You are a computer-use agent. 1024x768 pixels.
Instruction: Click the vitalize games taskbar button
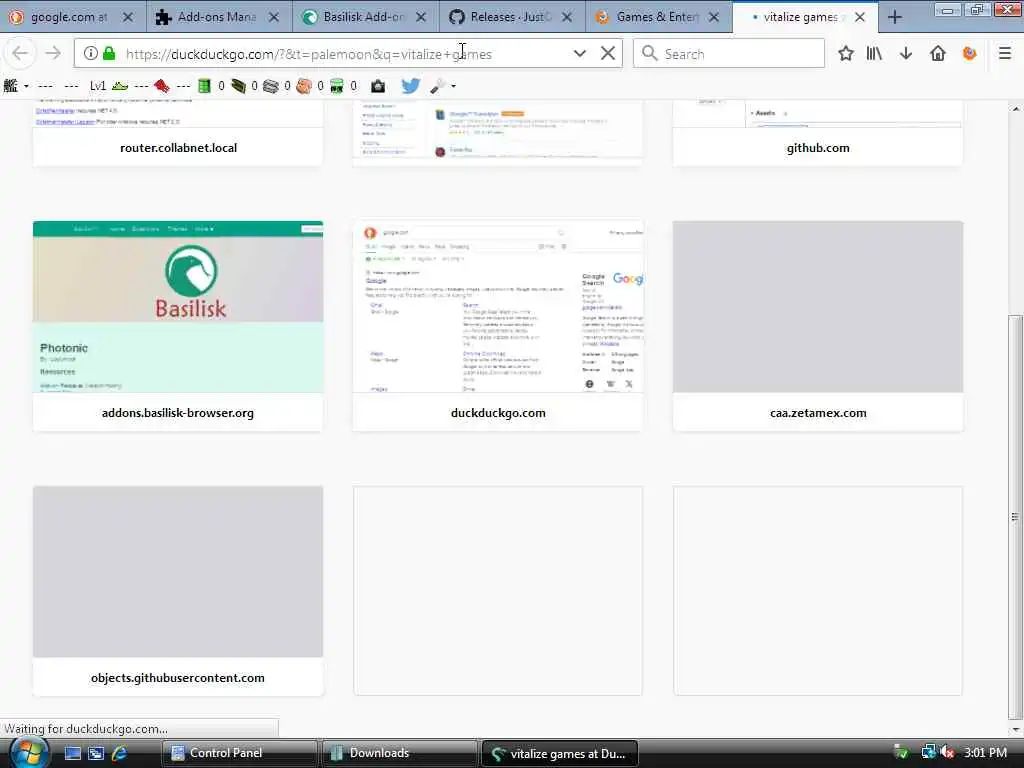[x=559, y=753]
